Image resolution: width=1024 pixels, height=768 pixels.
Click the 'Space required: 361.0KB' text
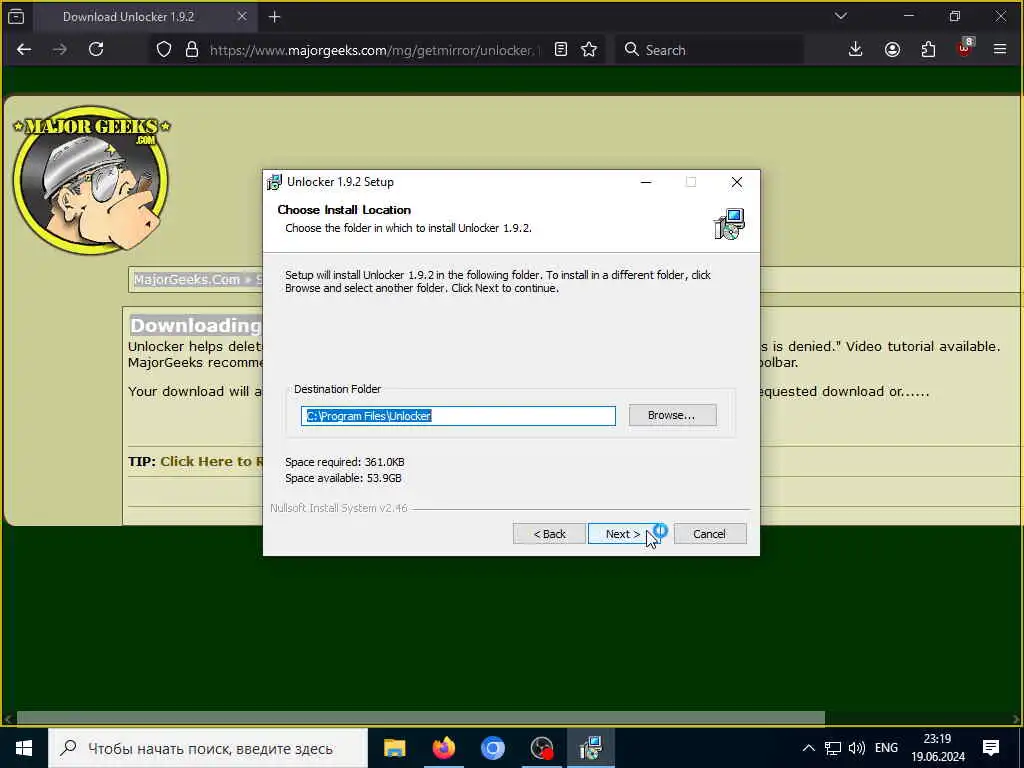coord(345,462)
